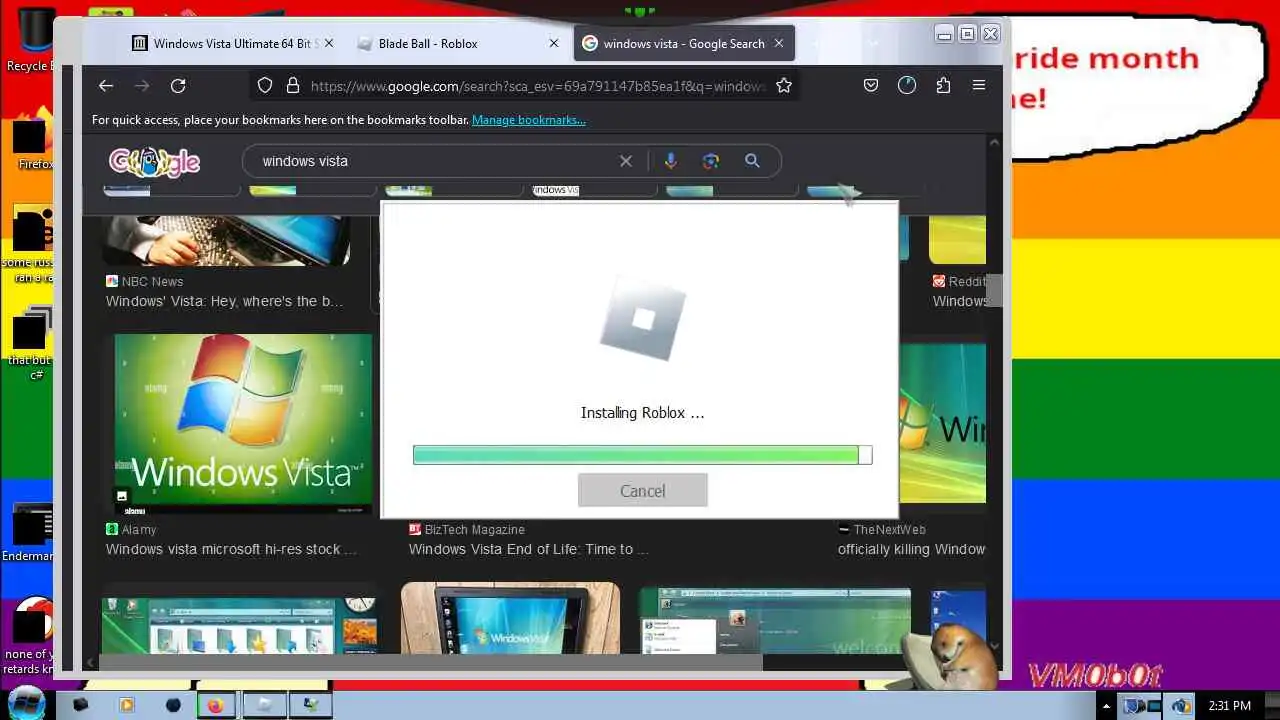The width and height of the screenshot is (1280, 720).
Task: Close the Blade Ball - Roblox tab
Action: (x=554, y=44)
